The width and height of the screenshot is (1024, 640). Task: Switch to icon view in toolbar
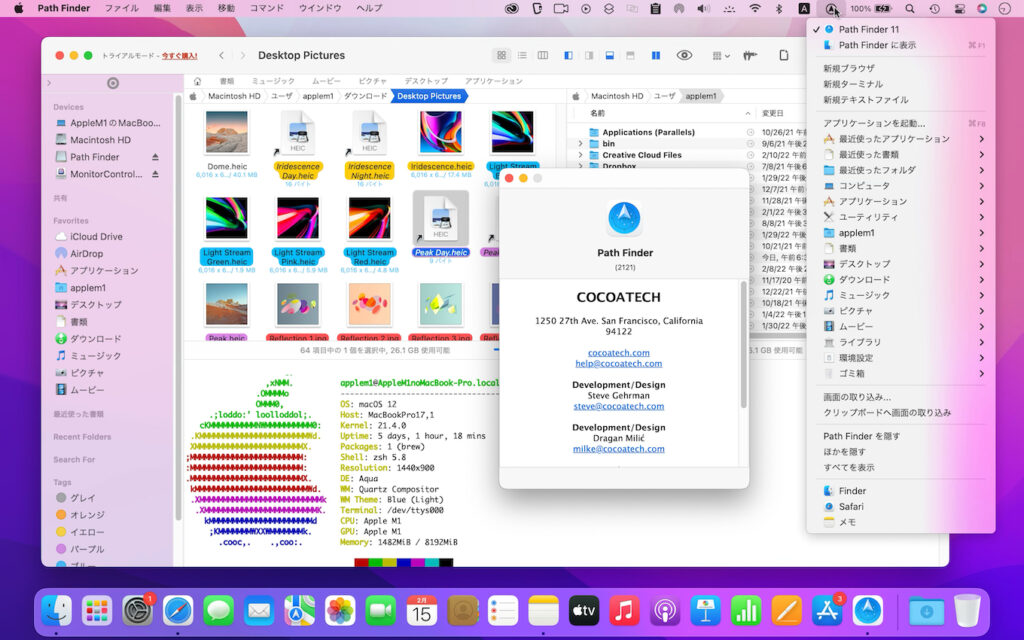(x=501, y=56)
